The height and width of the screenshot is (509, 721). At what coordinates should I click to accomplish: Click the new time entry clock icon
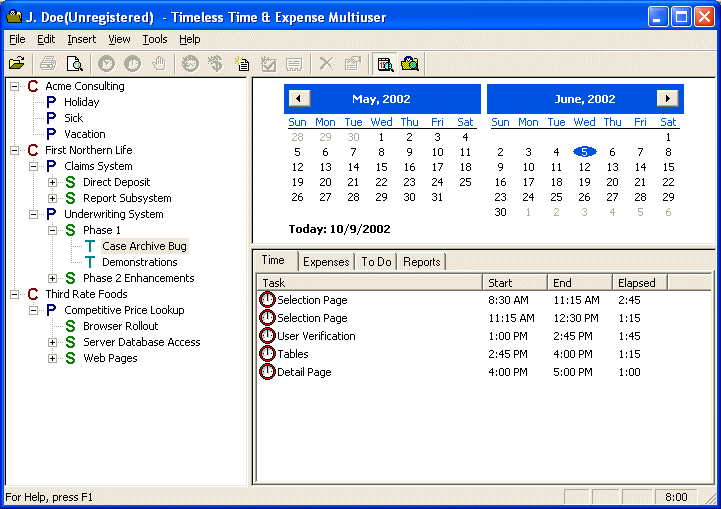[x=190, y=63]
